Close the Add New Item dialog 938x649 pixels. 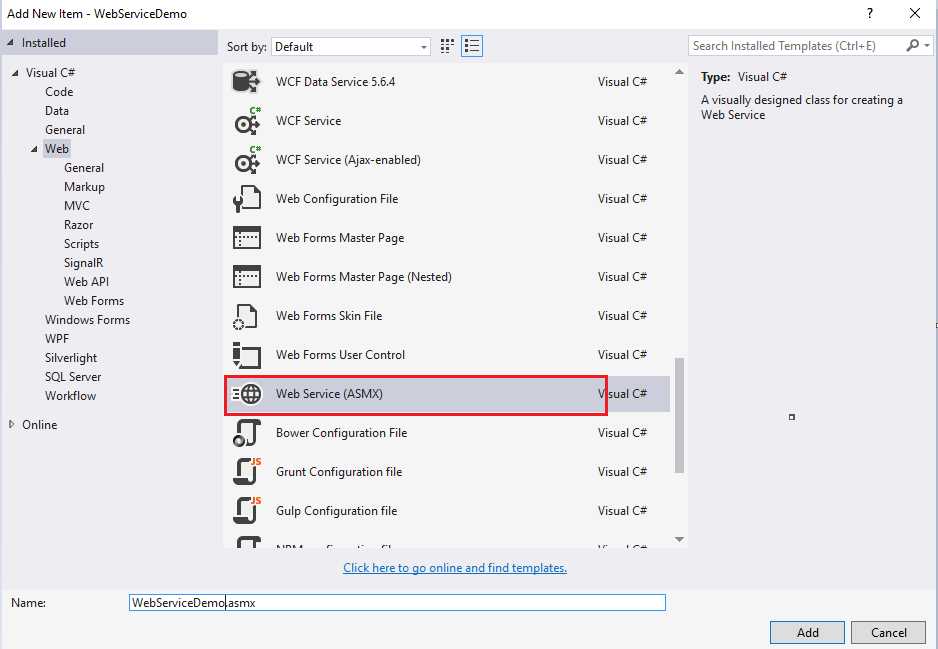pos(915,13)
